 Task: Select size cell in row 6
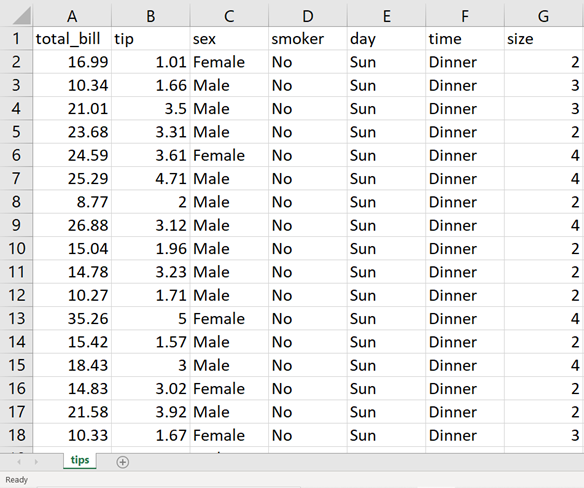coord(544,155)
